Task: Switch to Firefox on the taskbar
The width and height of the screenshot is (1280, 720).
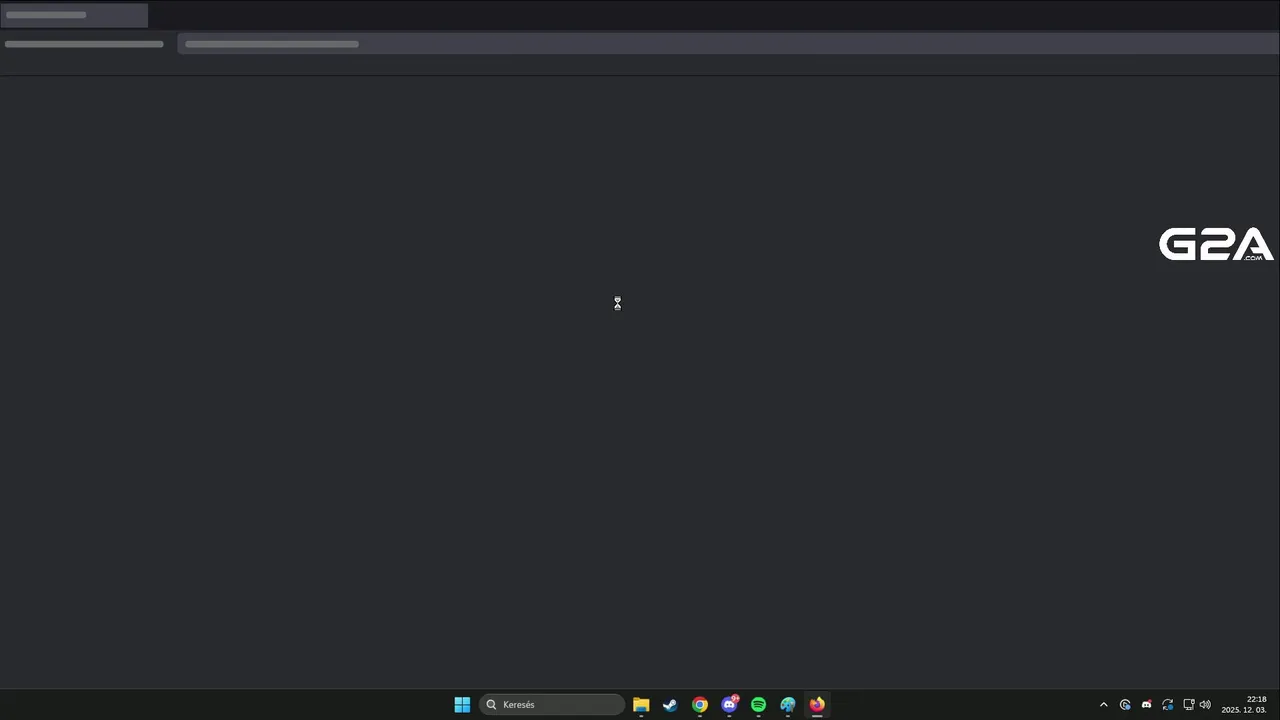Action: pos(817,705)
